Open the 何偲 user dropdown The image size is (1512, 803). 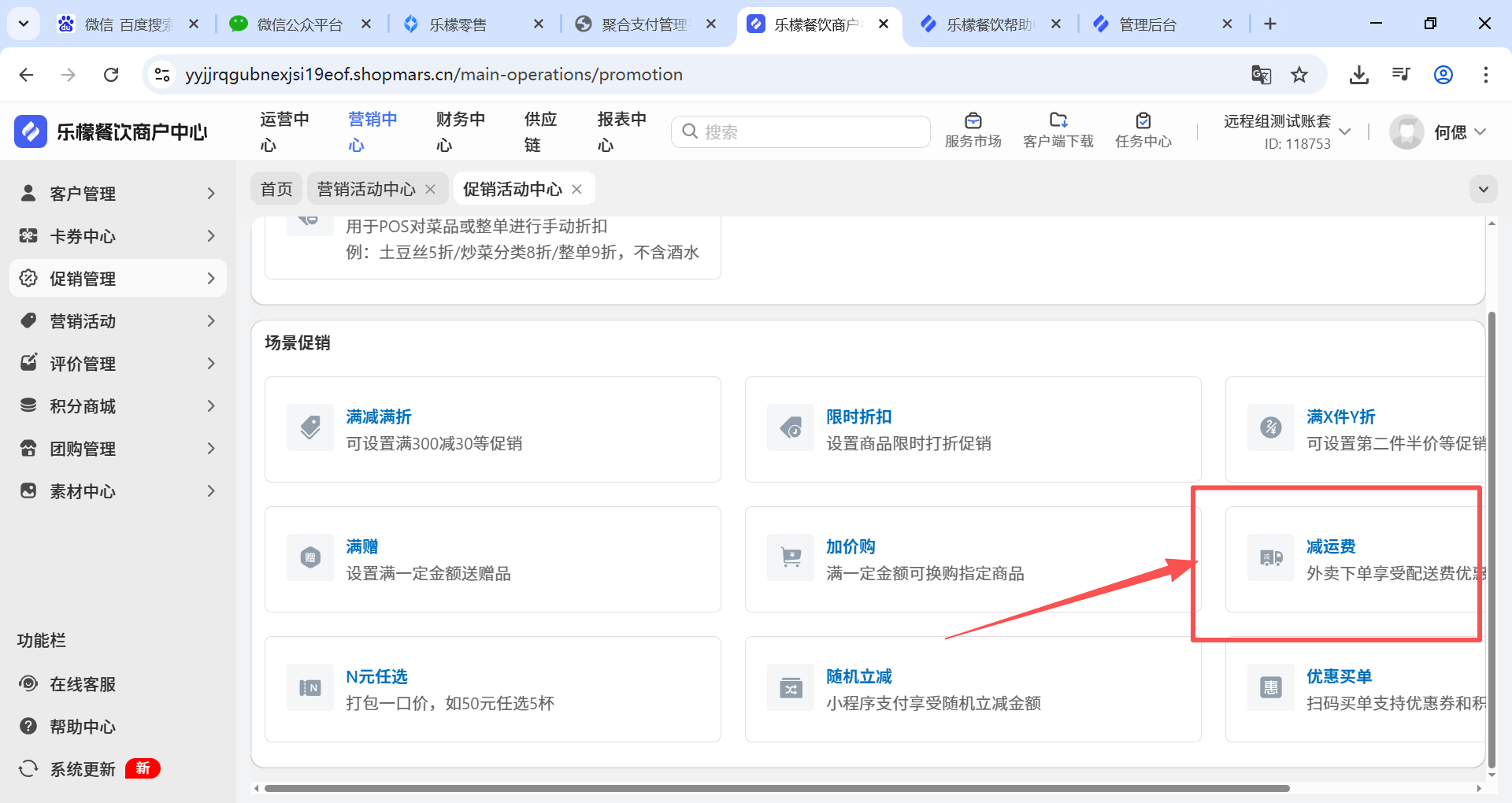[x=1480, y=131]
